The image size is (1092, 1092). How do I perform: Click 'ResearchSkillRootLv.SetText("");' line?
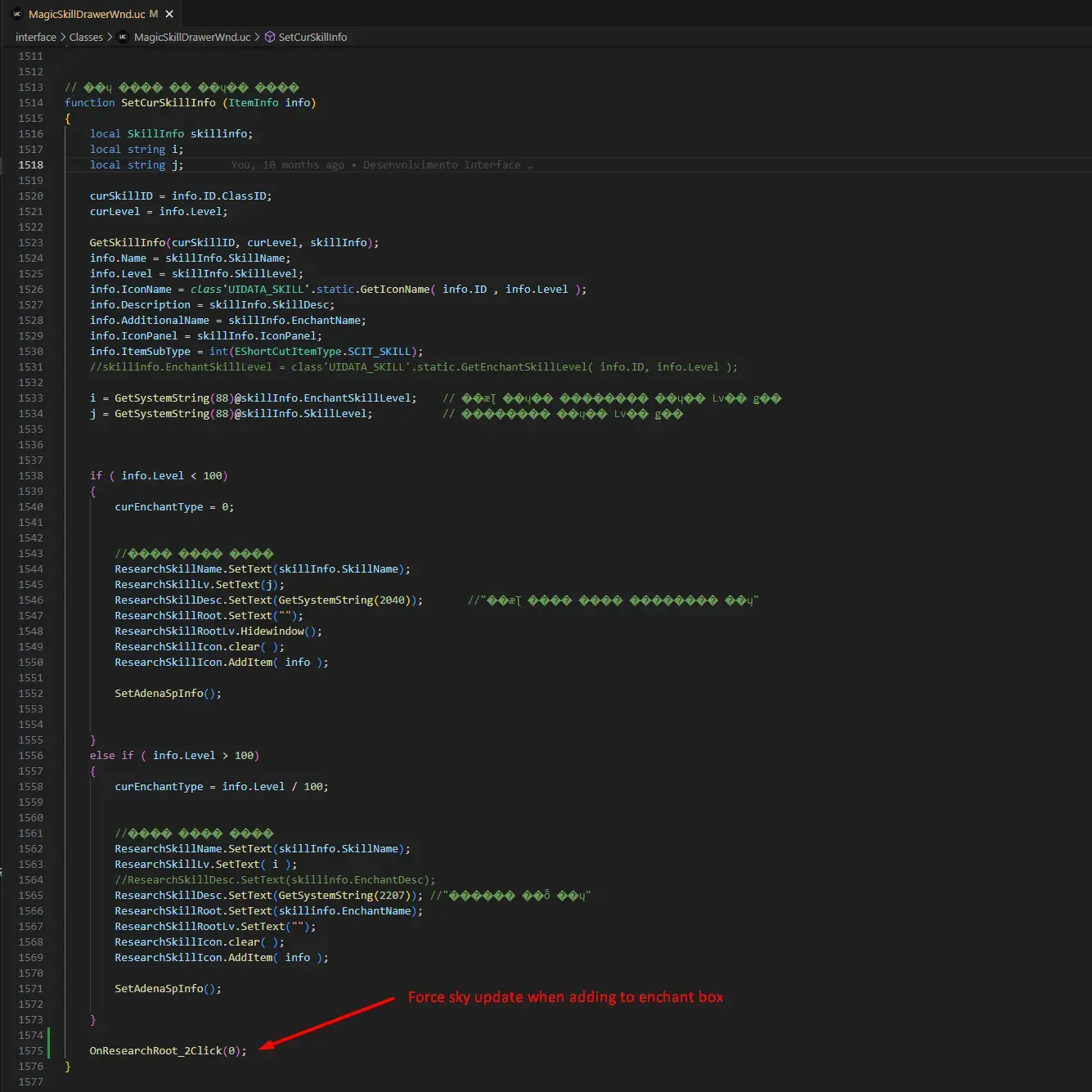click(215, 926)
